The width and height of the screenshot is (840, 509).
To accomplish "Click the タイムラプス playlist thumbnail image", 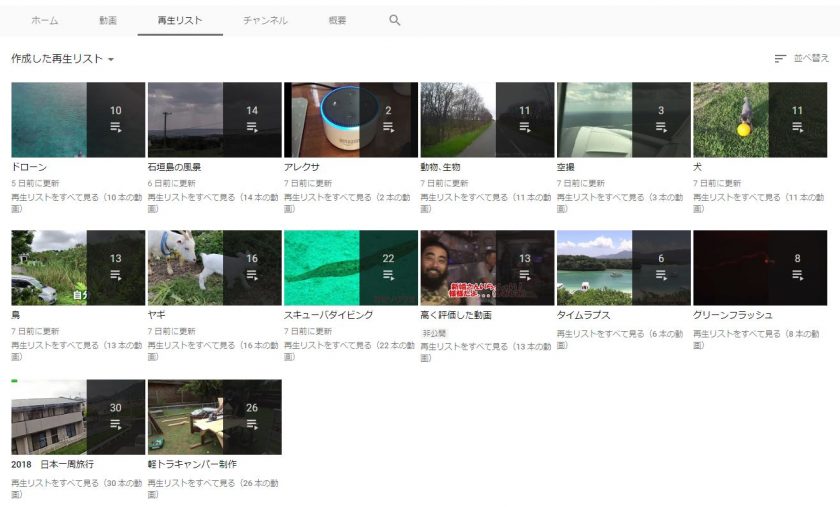I will 595,268.
